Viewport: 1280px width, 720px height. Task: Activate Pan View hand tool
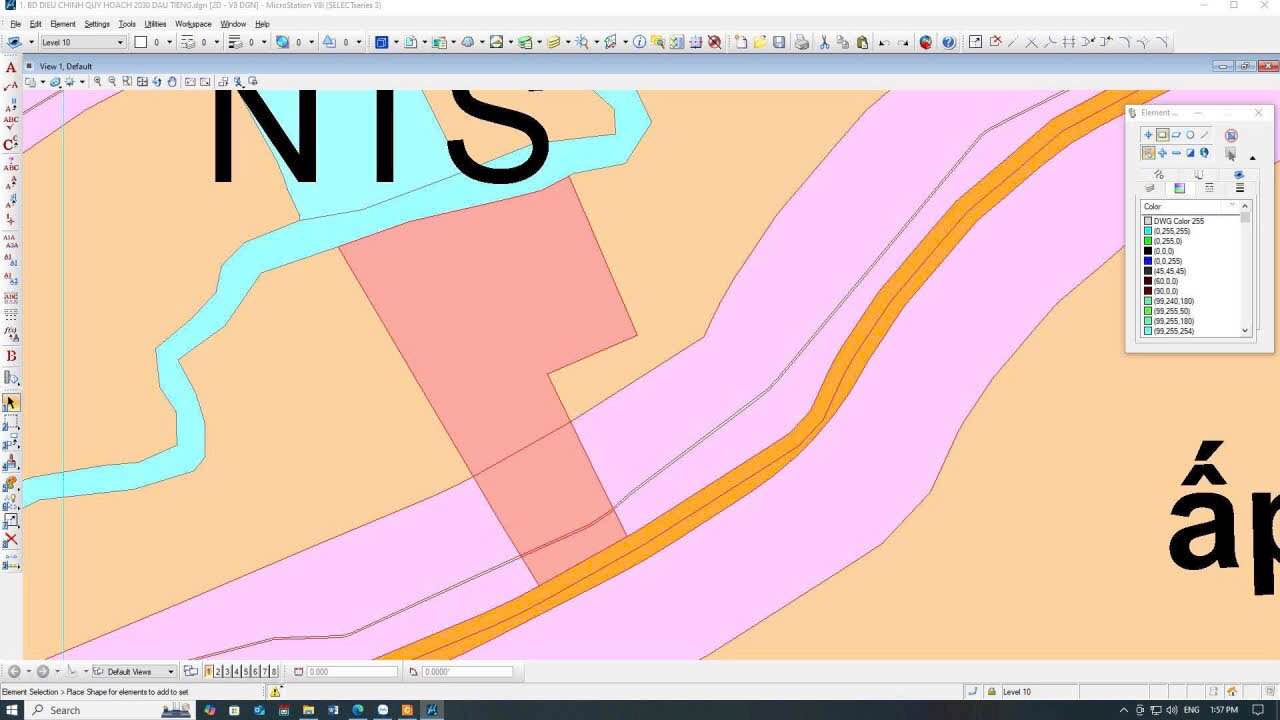(172, 82)
